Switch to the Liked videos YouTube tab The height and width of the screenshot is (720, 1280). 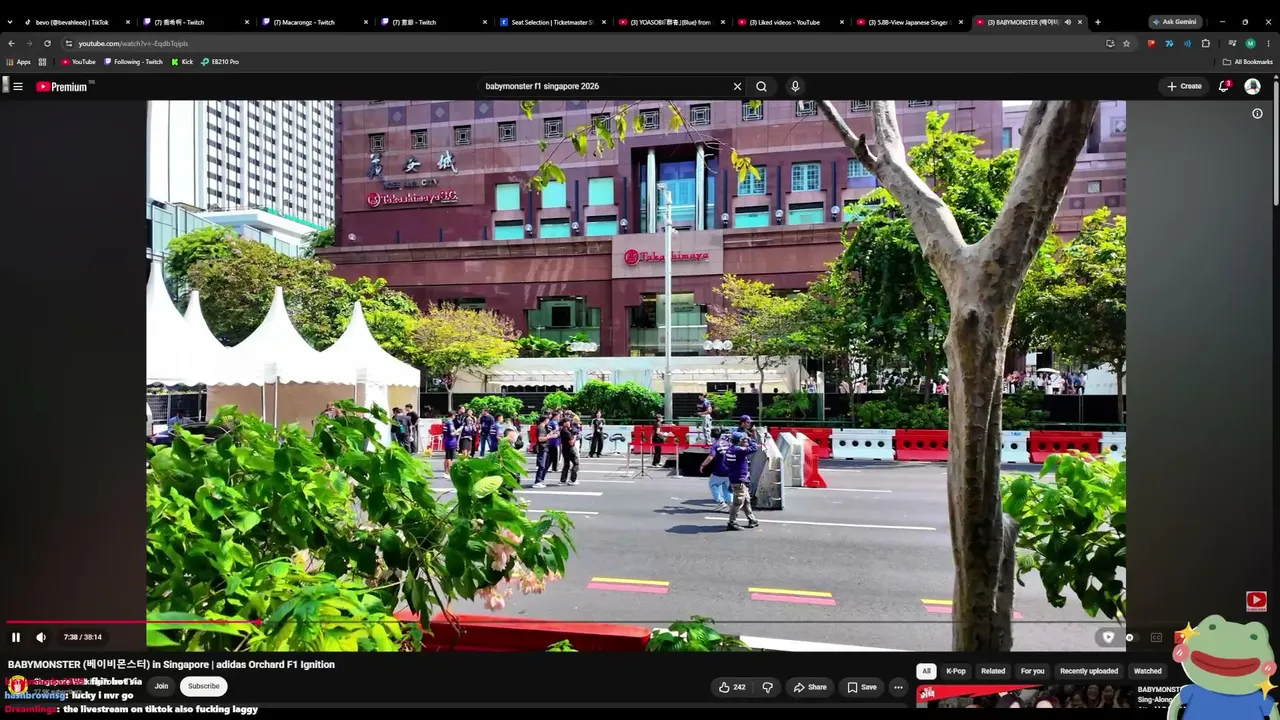tap(789, 22)
